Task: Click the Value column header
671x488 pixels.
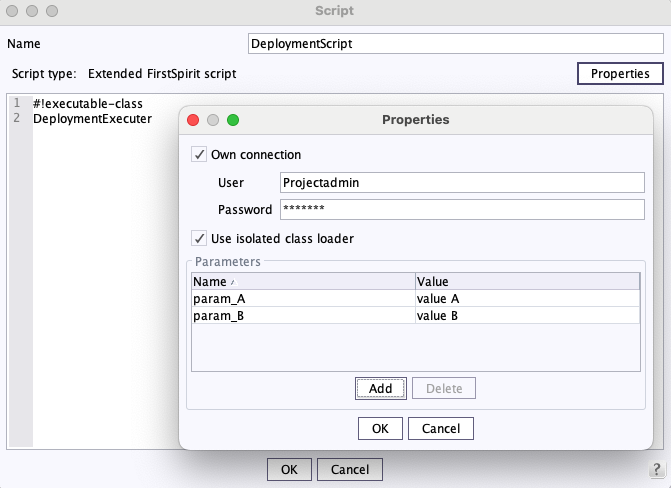Action: coord(528,281)
